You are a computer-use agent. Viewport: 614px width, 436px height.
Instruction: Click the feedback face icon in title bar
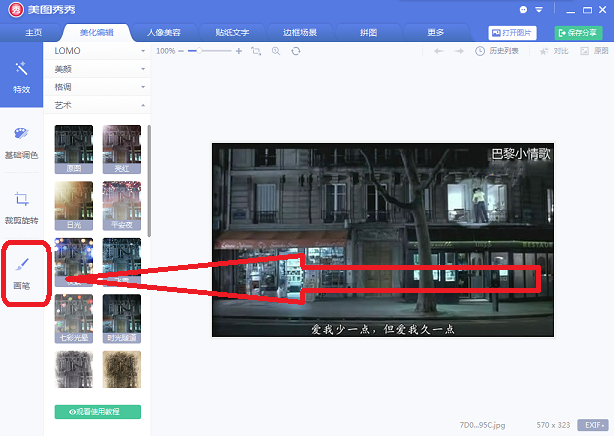click(523, 10)
